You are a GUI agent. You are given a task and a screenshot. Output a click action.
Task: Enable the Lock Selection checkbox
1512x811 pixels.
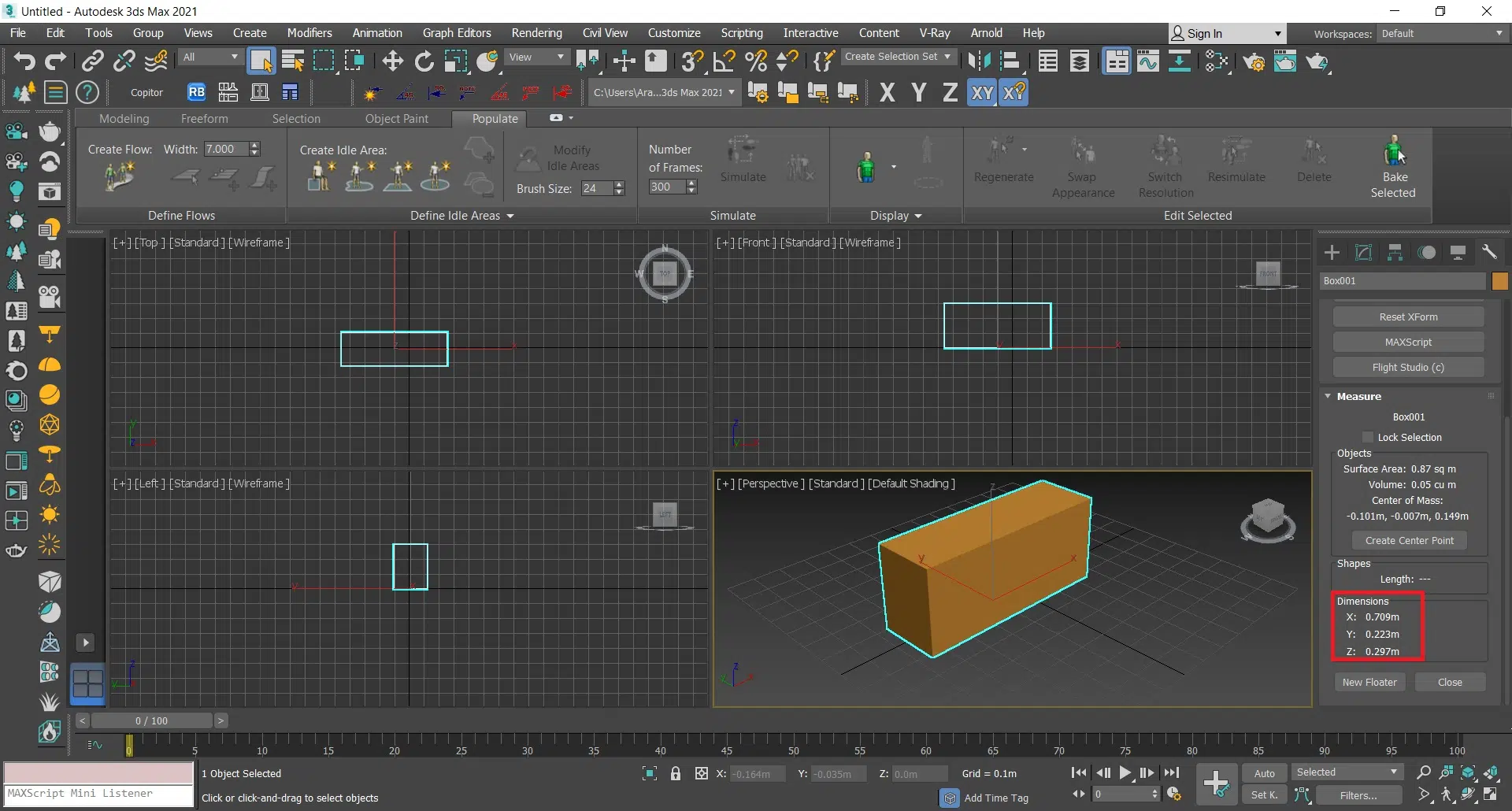click(1368, 438)
